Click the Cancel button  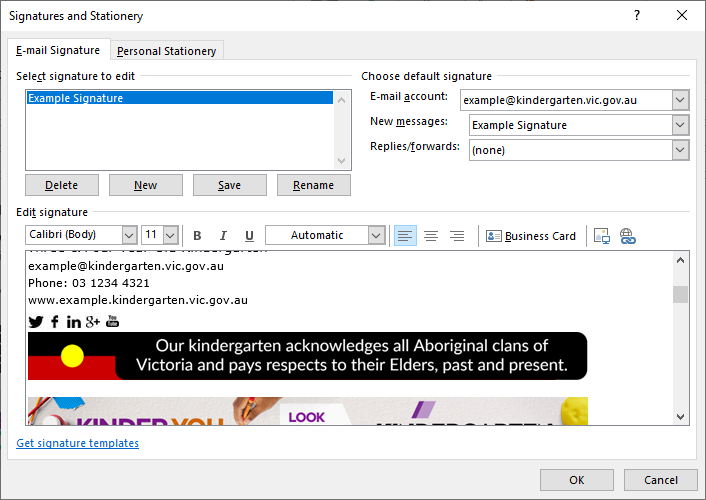(661, 480)
